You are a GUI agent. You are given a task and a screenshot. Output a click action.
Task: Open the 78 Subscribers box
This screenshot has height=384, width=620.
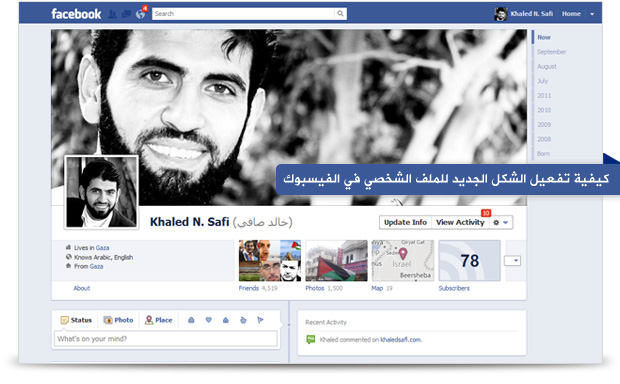click(x=469, y=261)
